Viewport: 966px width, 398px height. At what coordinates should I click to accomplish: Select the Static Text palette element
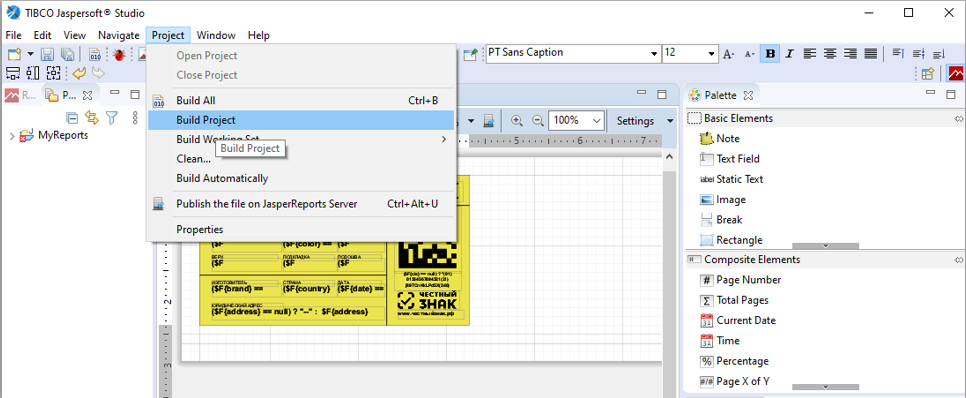(x=732, y=179)
